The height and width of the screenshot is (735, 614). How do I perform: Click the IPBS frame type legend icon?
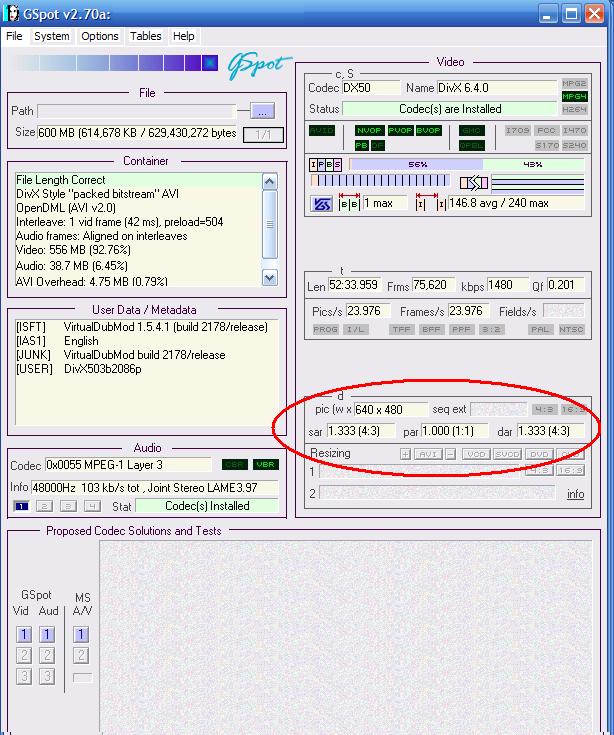(x=325, y=165)
